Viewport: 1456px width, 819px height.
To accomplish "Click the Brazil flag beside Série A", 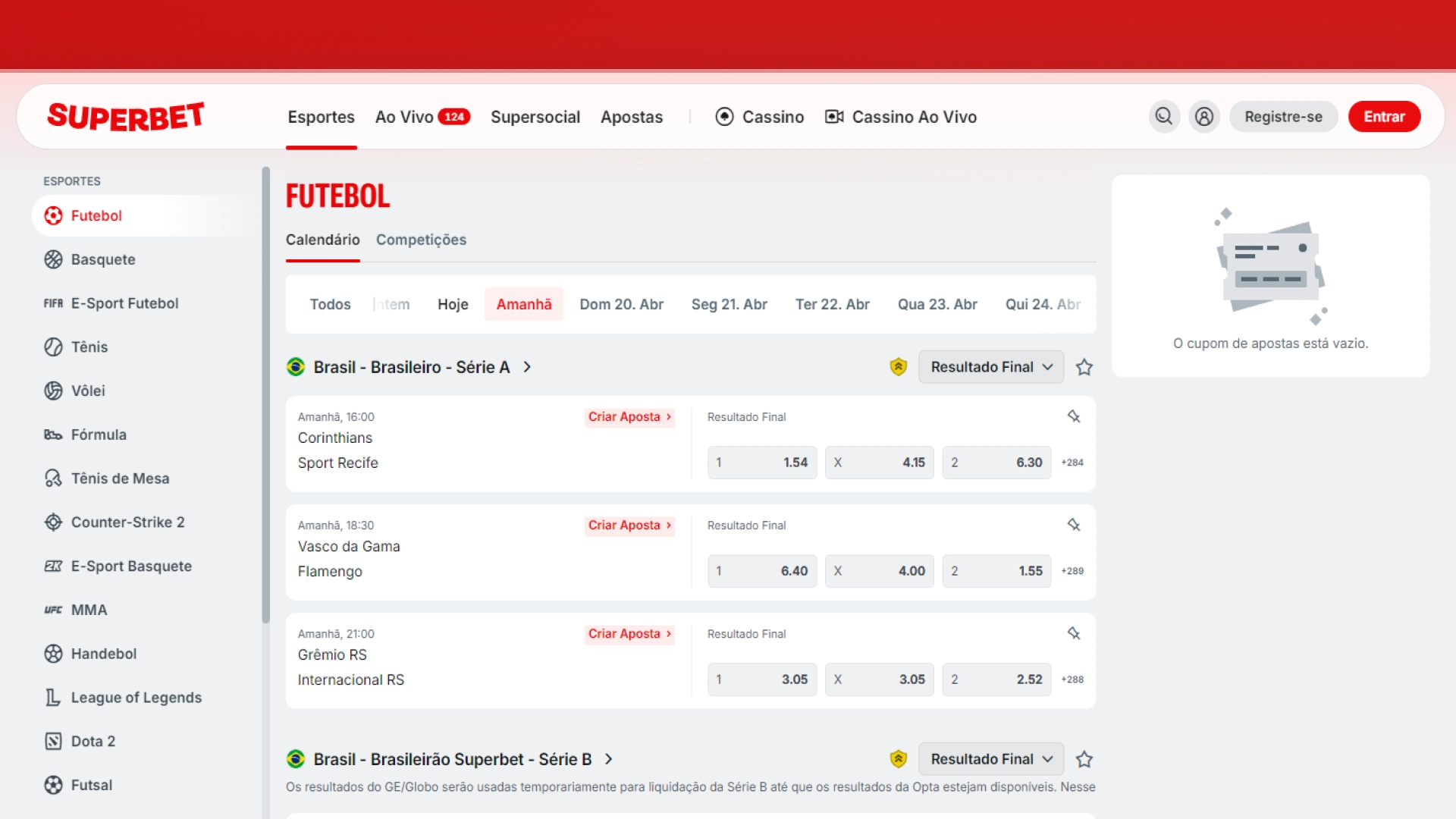I will 296,367.
